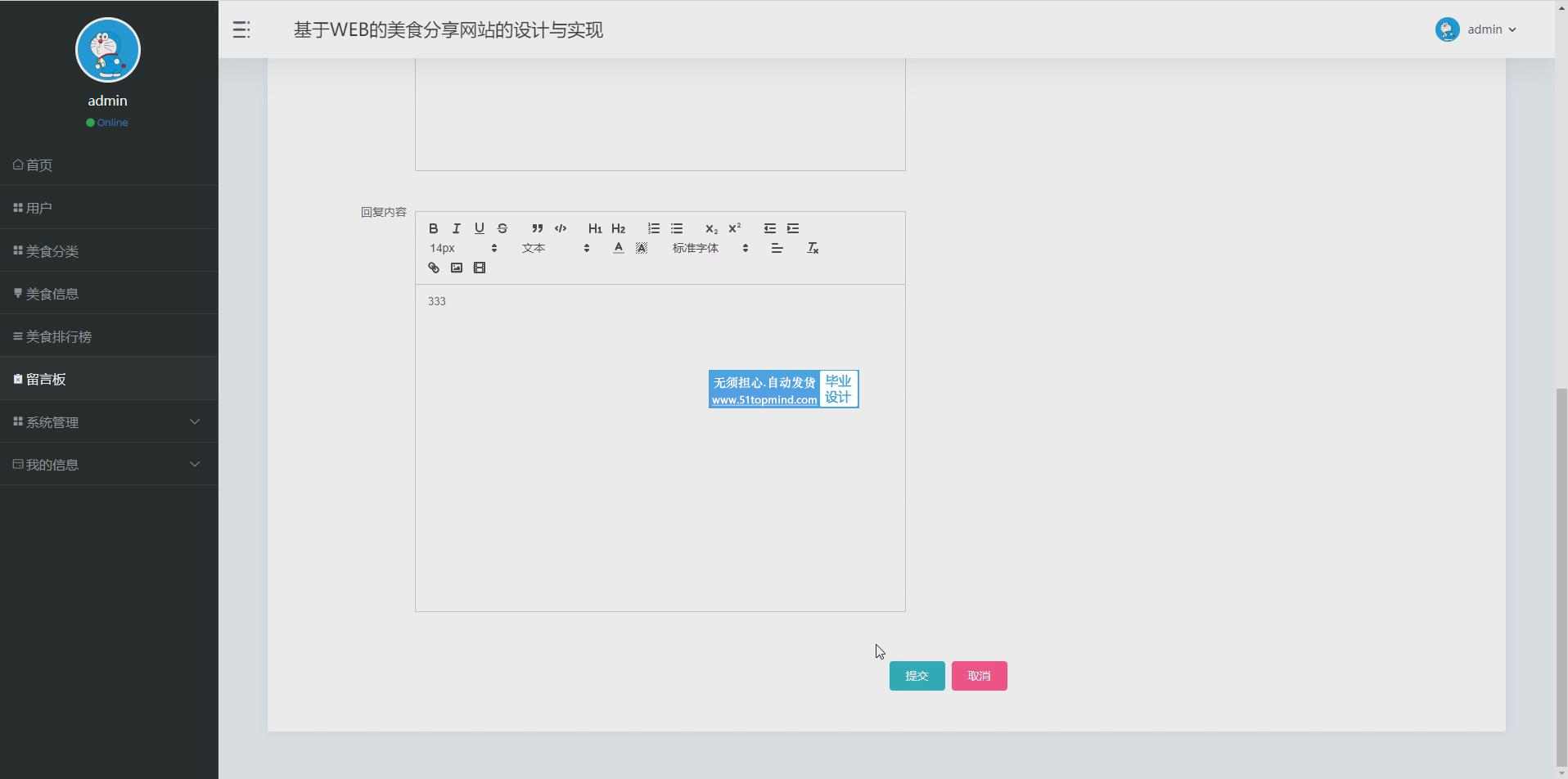Apply strikethrough formatting in editor

tap(502, 228)
